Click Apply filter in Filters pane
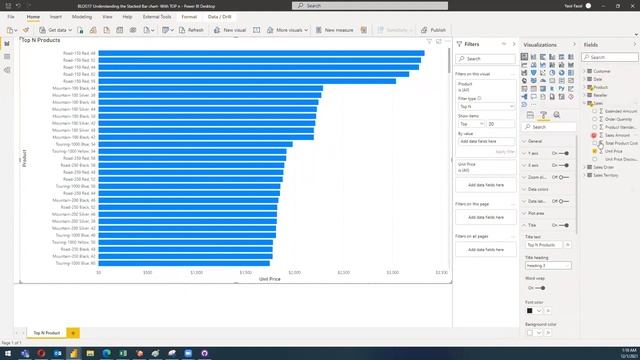Screen dimensions: 640x360 click(505, 151)
